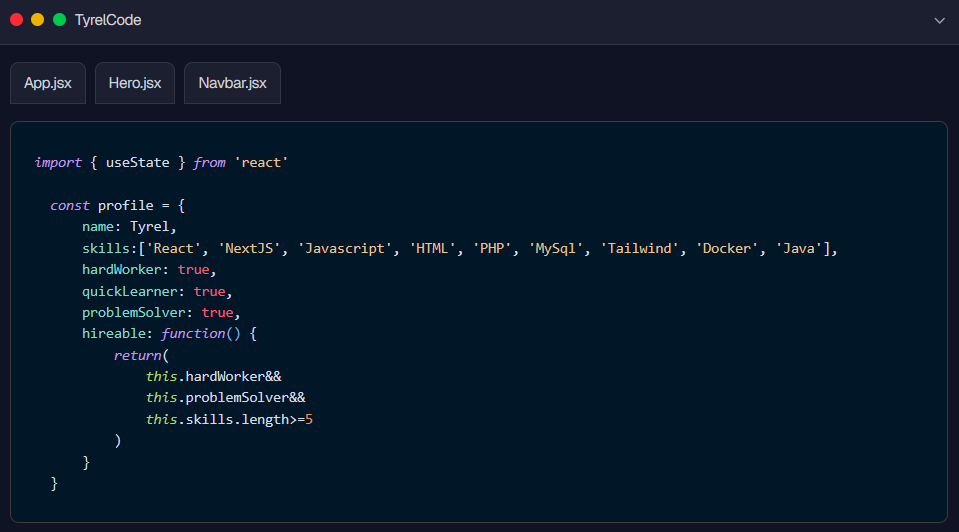Image resolution: width=959 pixels, height=532 pixels.
Task: Click the green maximize dot
Action: coord(59,20)
